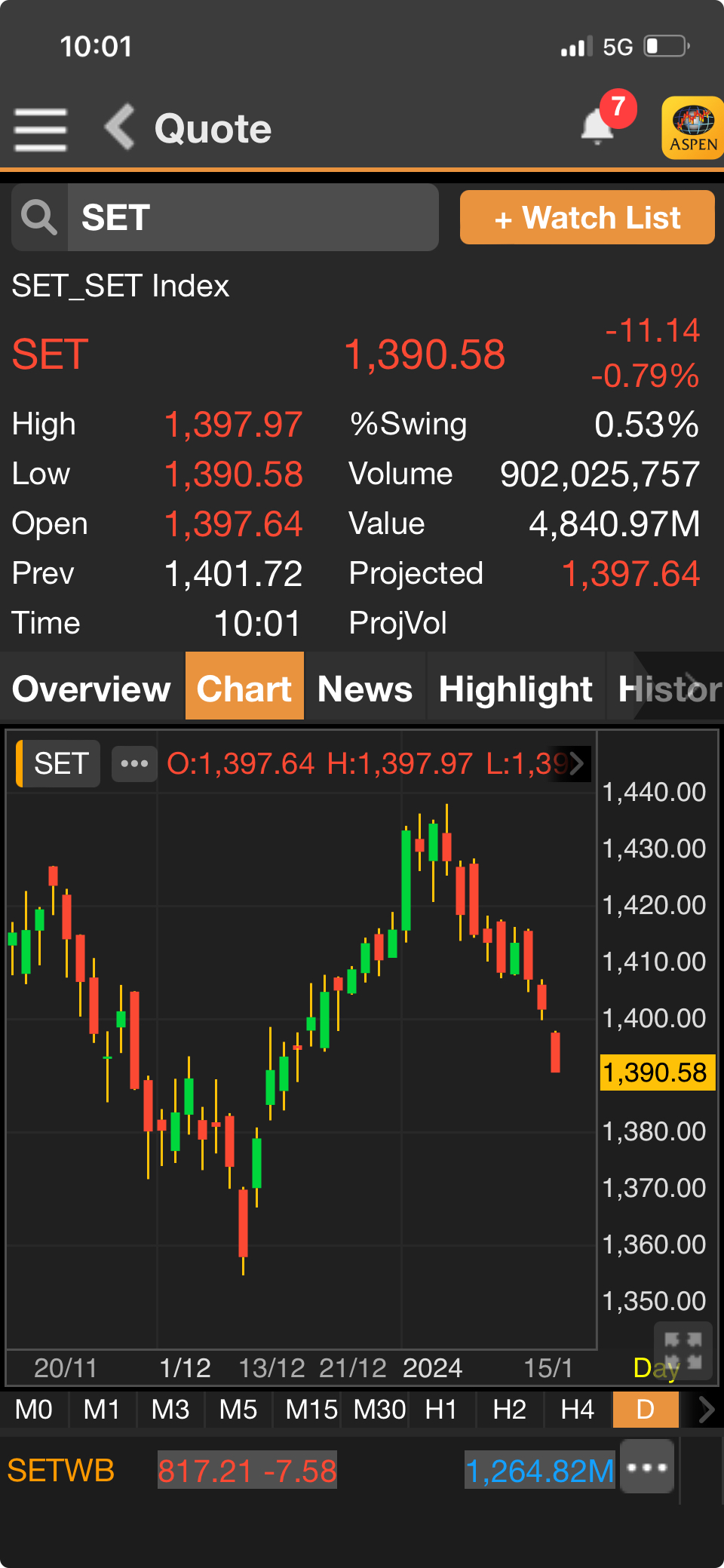Image resolution: width=724 pixels, height=1568 pixels.
Task: Tap the ASPEN logo icon
Action: (x=692, y=128)
